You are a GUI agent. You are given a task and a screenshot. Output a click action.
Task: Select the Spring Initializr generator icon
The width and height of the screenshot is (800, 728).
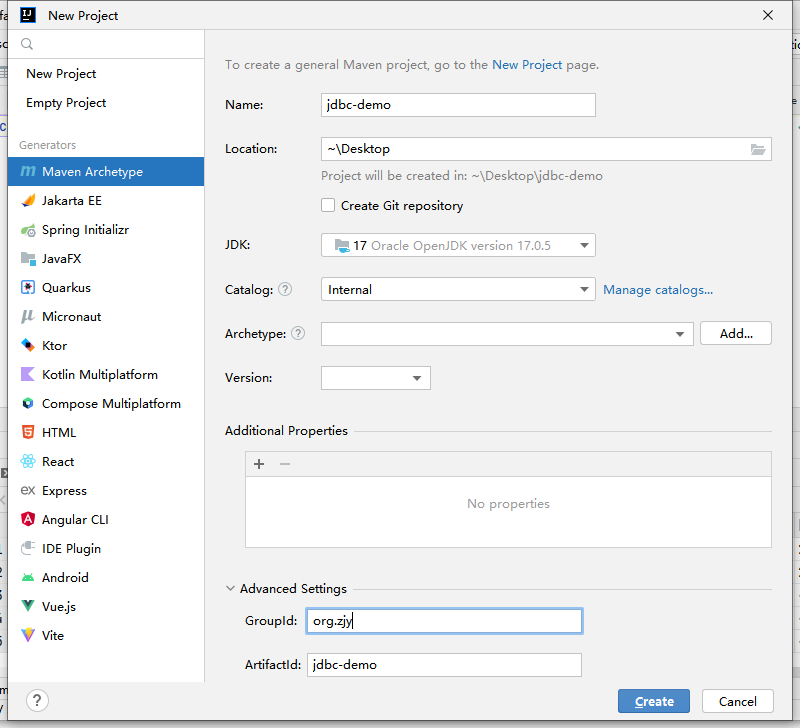pos(28,230)
